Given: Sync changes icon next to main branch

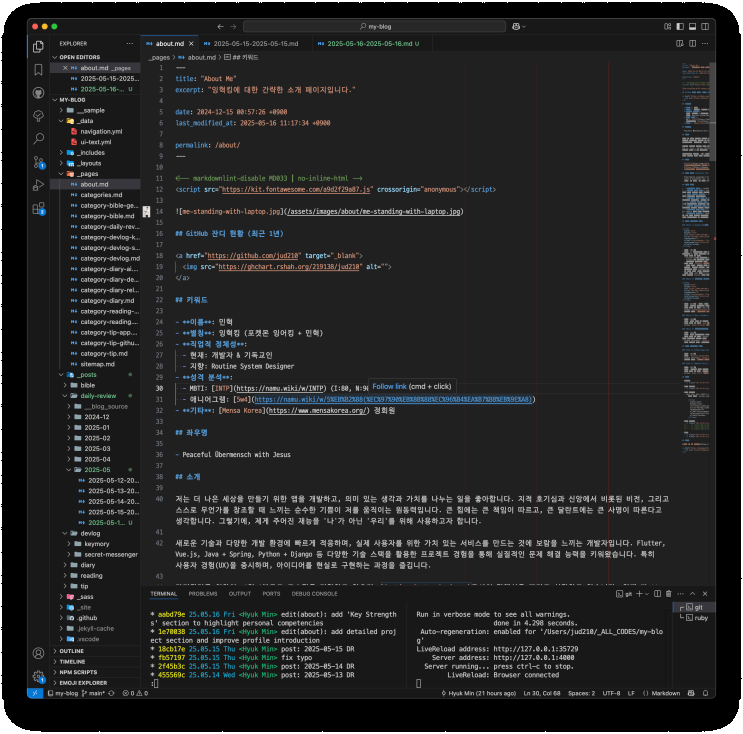Looking at the screenshot, I should pos(111,693).
